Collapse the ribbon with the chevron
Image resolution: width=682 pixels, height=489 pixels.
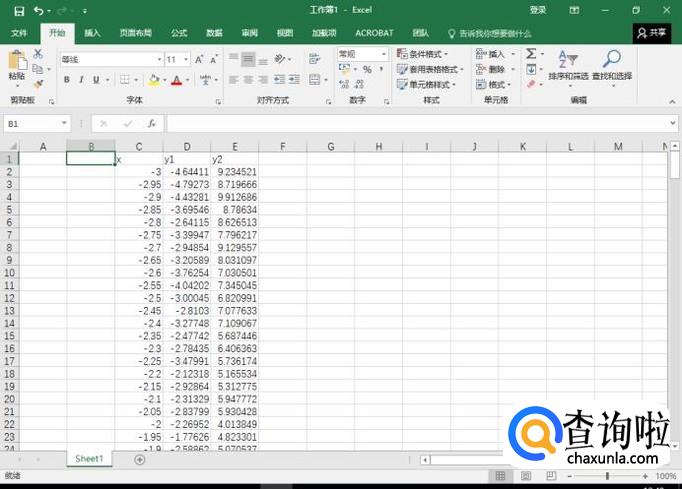click(x=672, y=101)
